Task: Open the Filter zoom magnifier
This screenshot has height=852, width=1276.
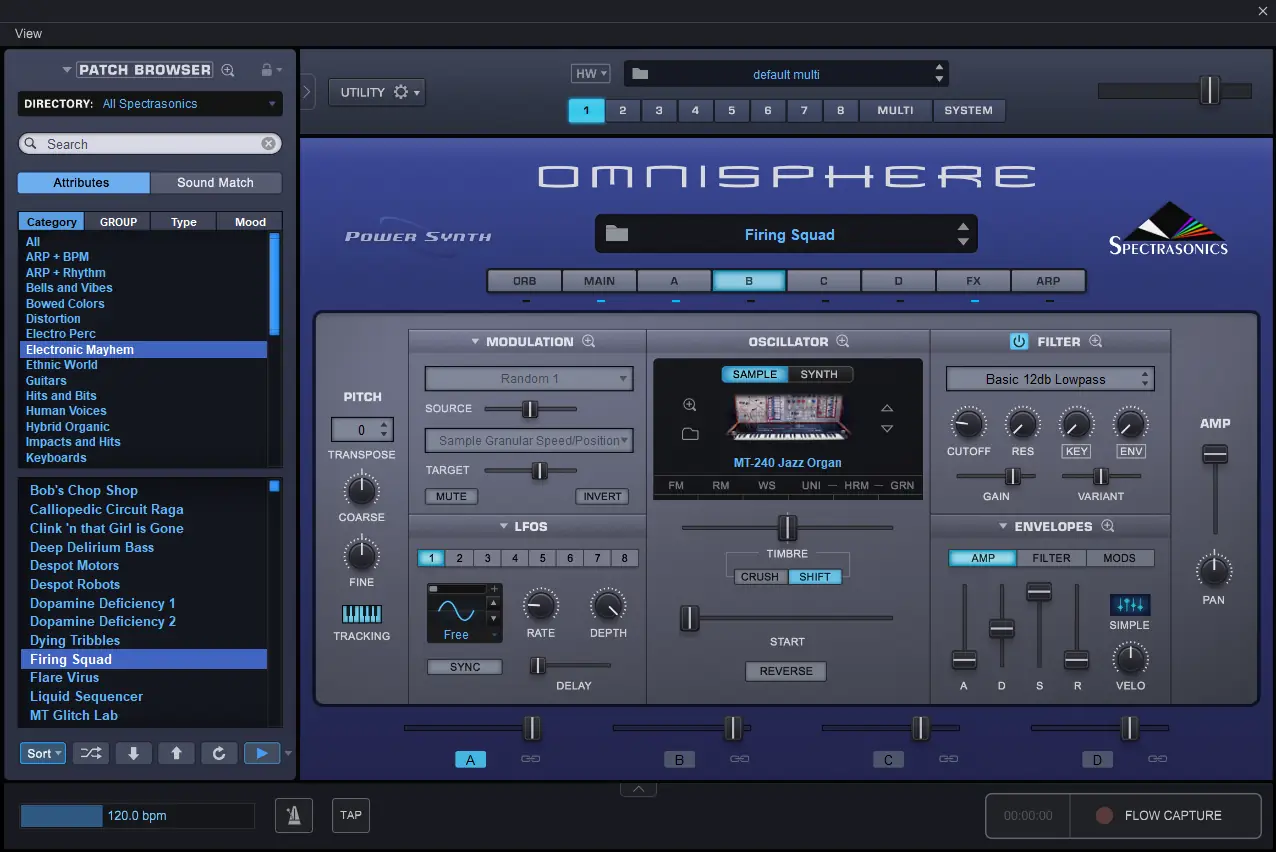Action: click(x=1096, y=341)
